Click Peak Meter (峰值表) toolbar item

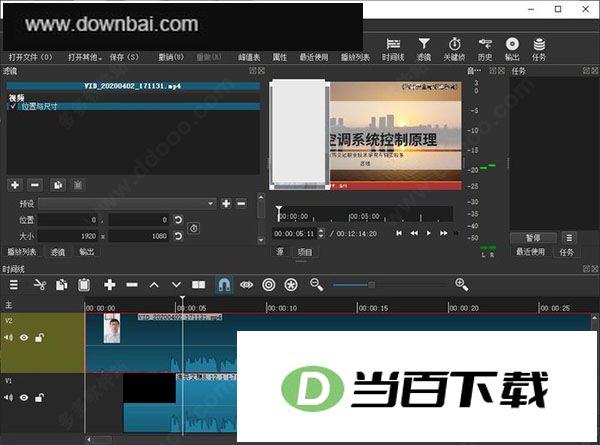(x=249, y=57)
